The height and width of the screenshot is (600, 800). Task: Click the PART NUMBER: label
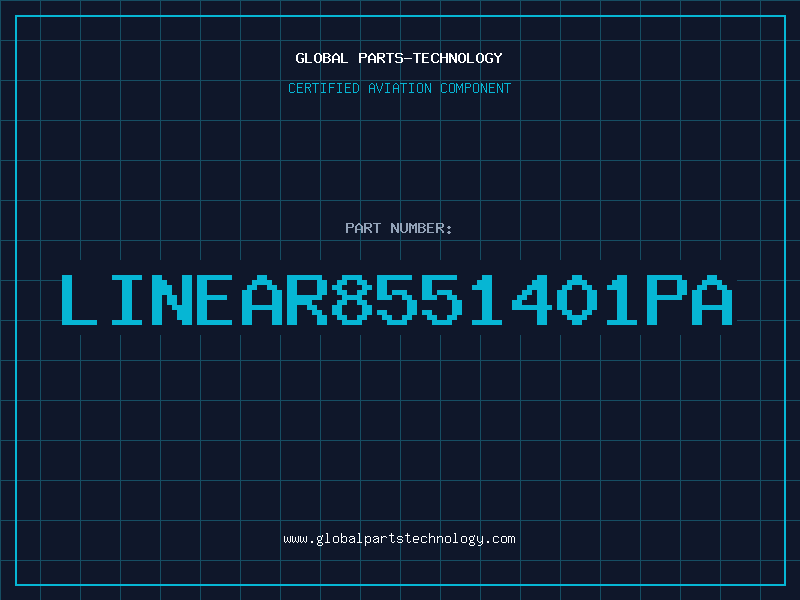[398, 228]
